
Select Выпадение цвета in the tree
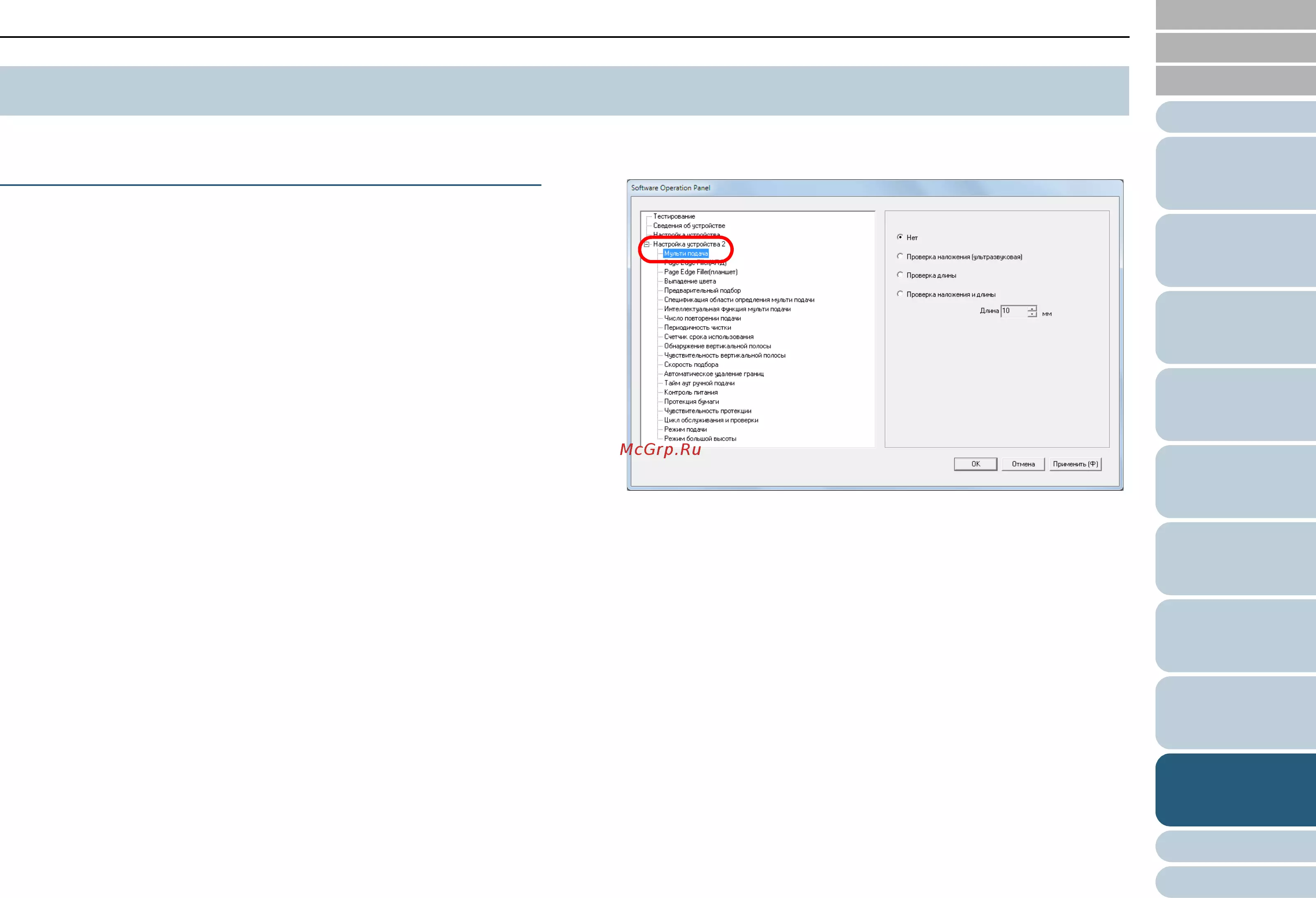(690, 281)
